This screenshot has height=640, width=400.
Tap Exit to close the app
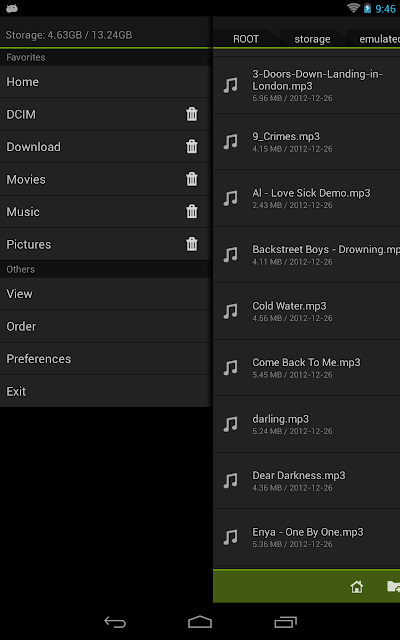[105, 391]
